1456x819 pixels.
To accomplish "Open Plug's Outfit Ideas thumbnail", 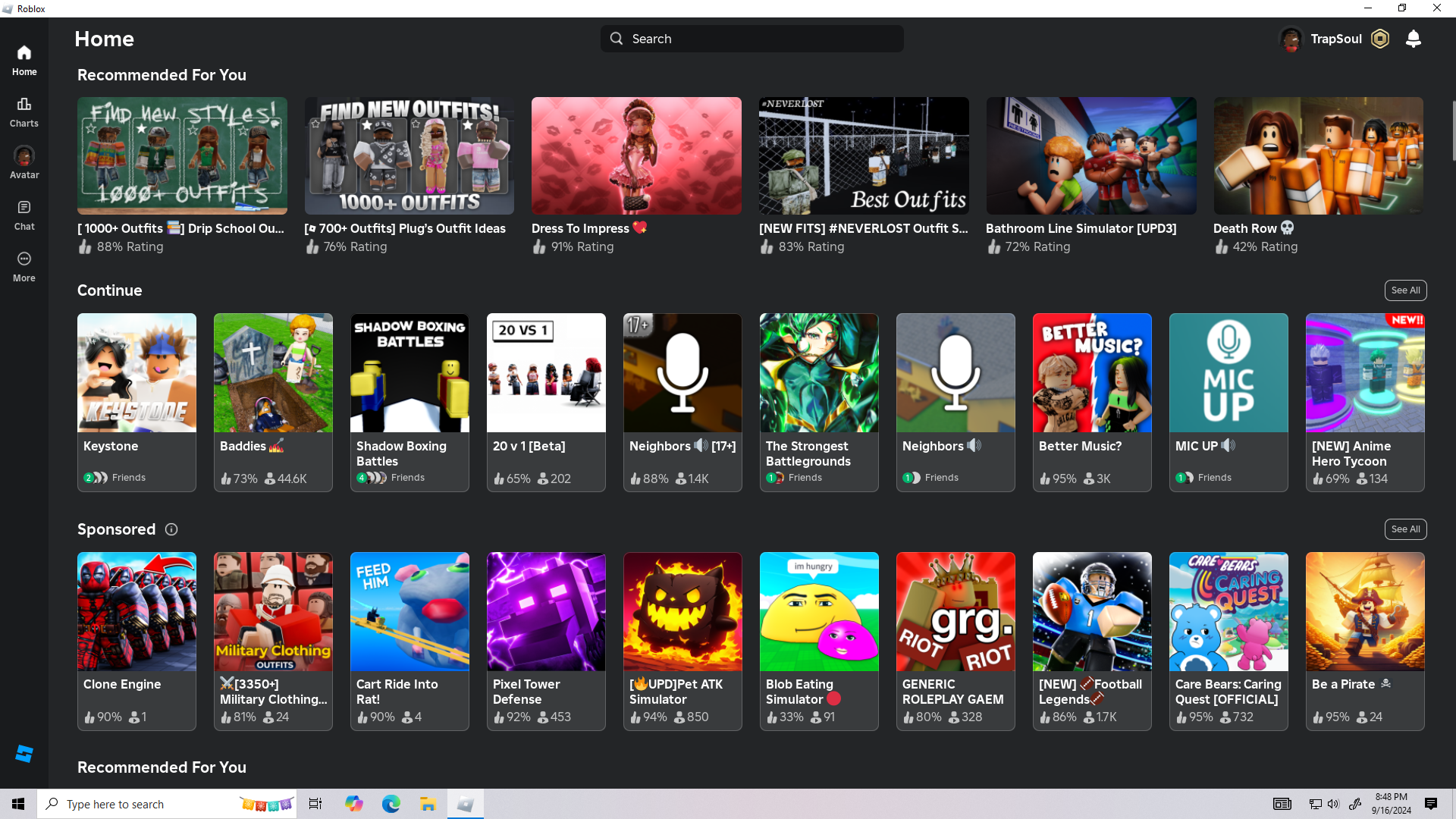I will [409, 155].
